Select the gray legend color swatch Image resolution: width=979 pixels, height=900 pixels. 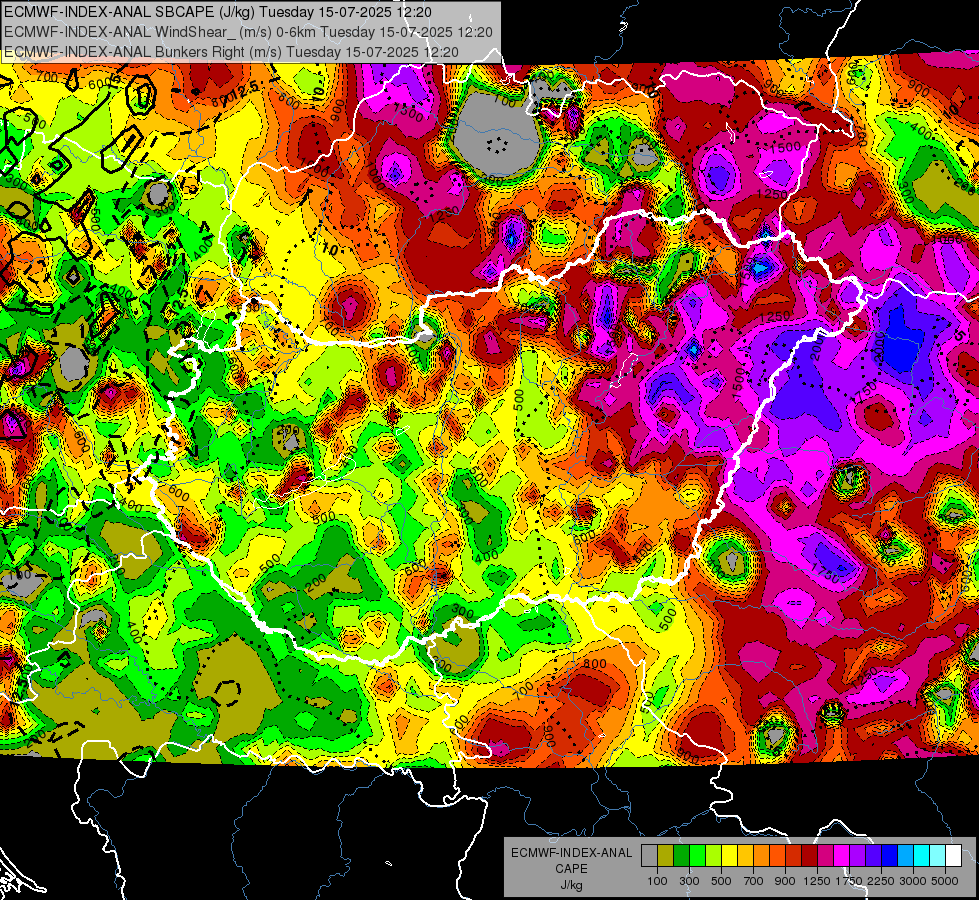point(649,856)
